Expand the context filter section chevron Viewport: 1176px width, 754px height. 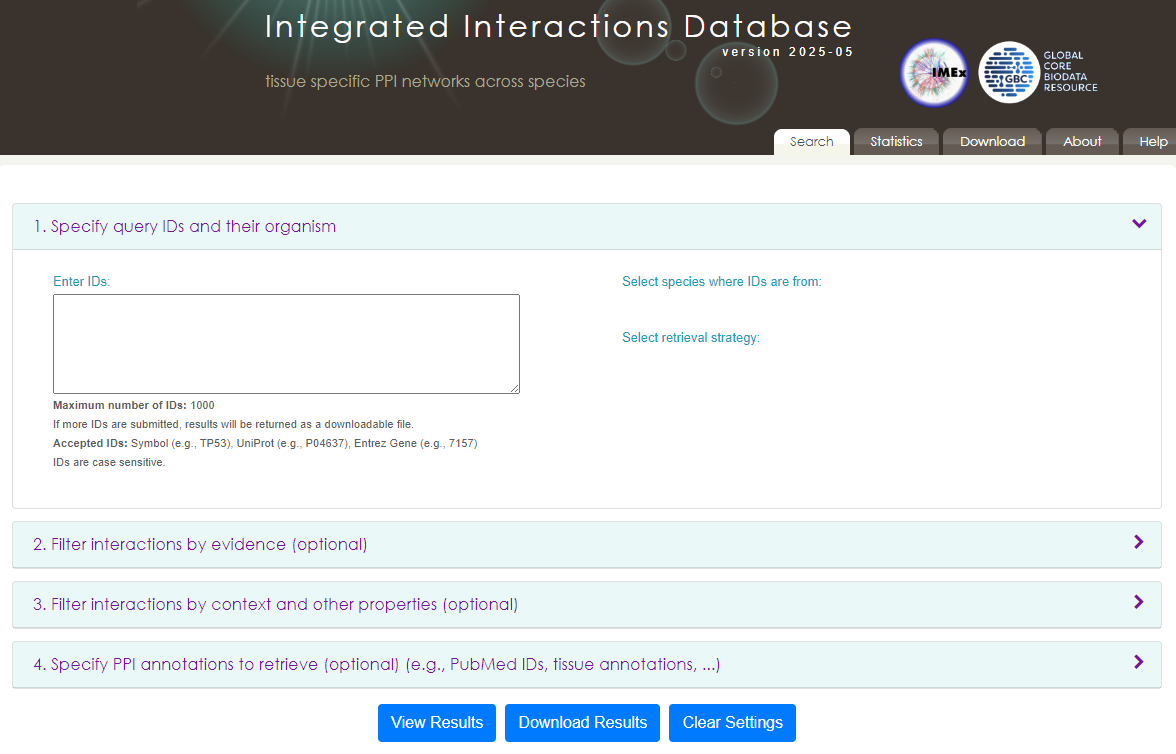(x=1138, y=602)
